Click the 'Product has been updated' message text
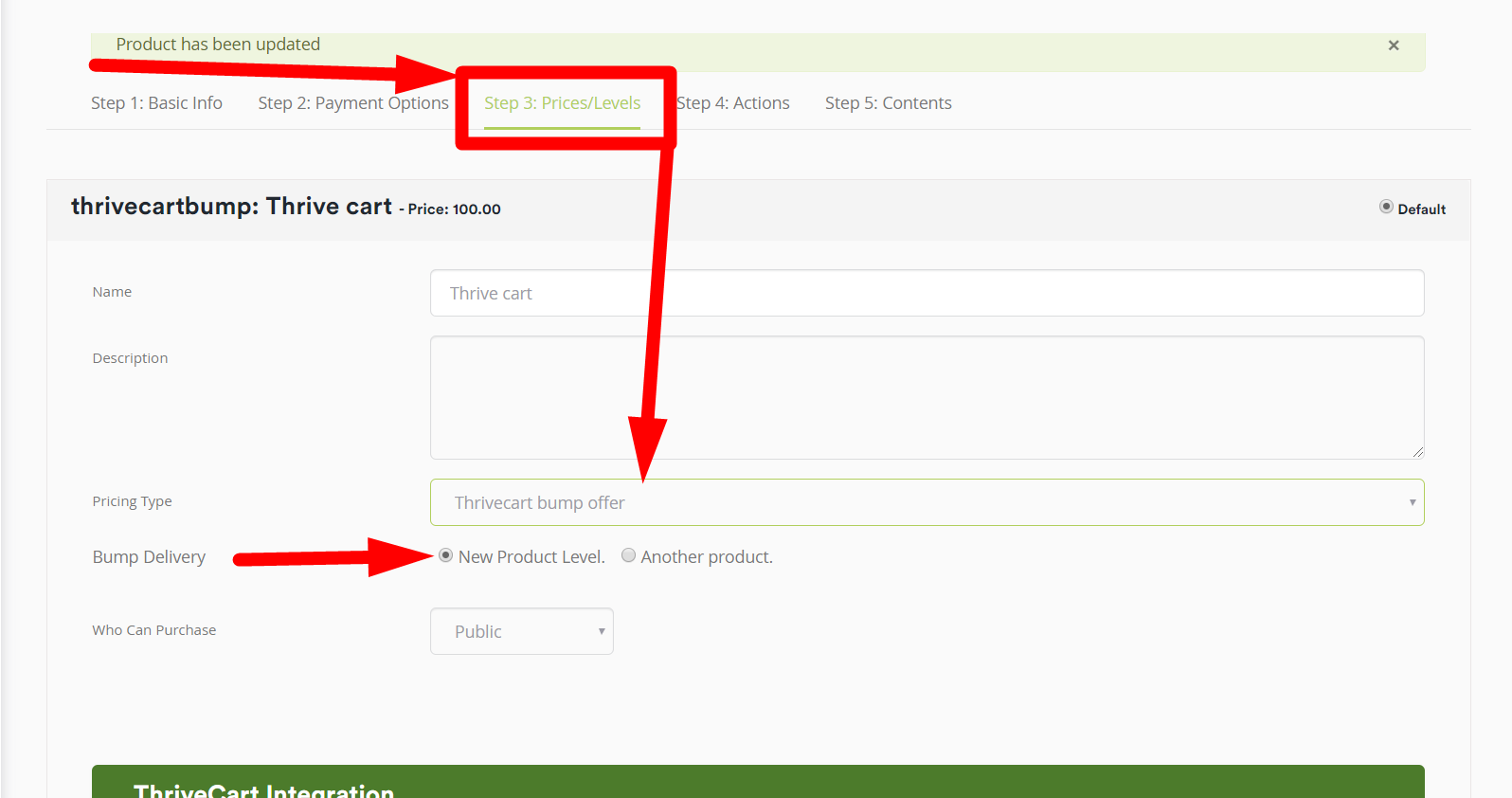 pos(218,45)
